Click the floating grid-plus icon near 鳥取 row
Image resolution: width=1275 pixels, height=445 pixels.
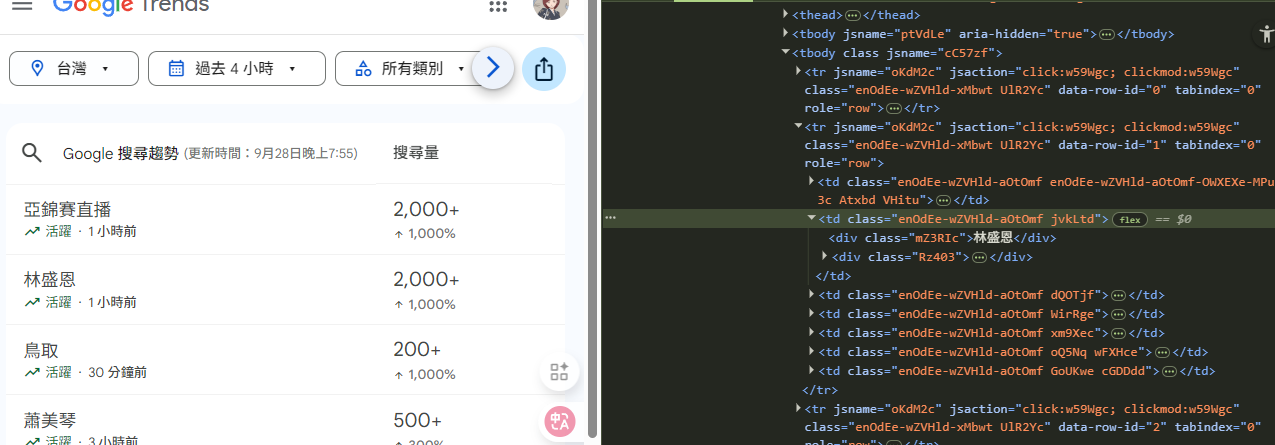(x=559, y=372)
